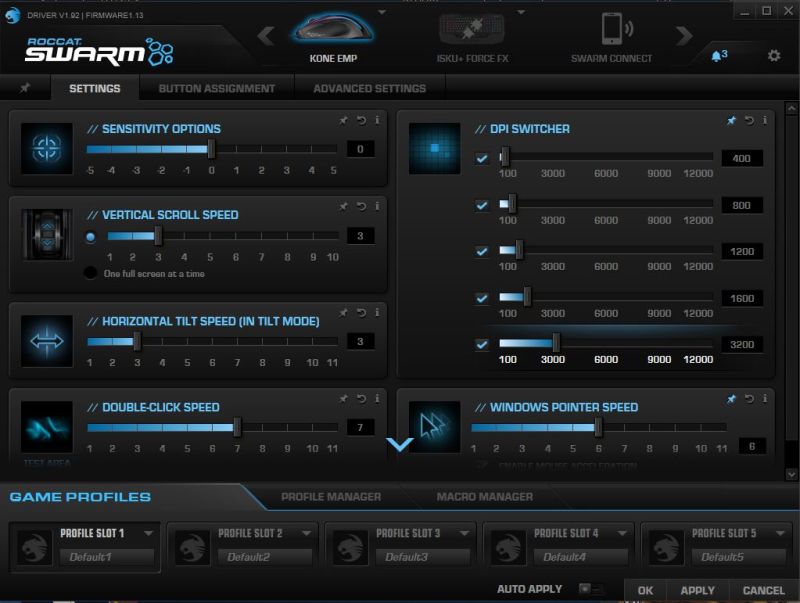Expand more settings with the blue chevron
The image size is (800, 603).
pos(400,444)
